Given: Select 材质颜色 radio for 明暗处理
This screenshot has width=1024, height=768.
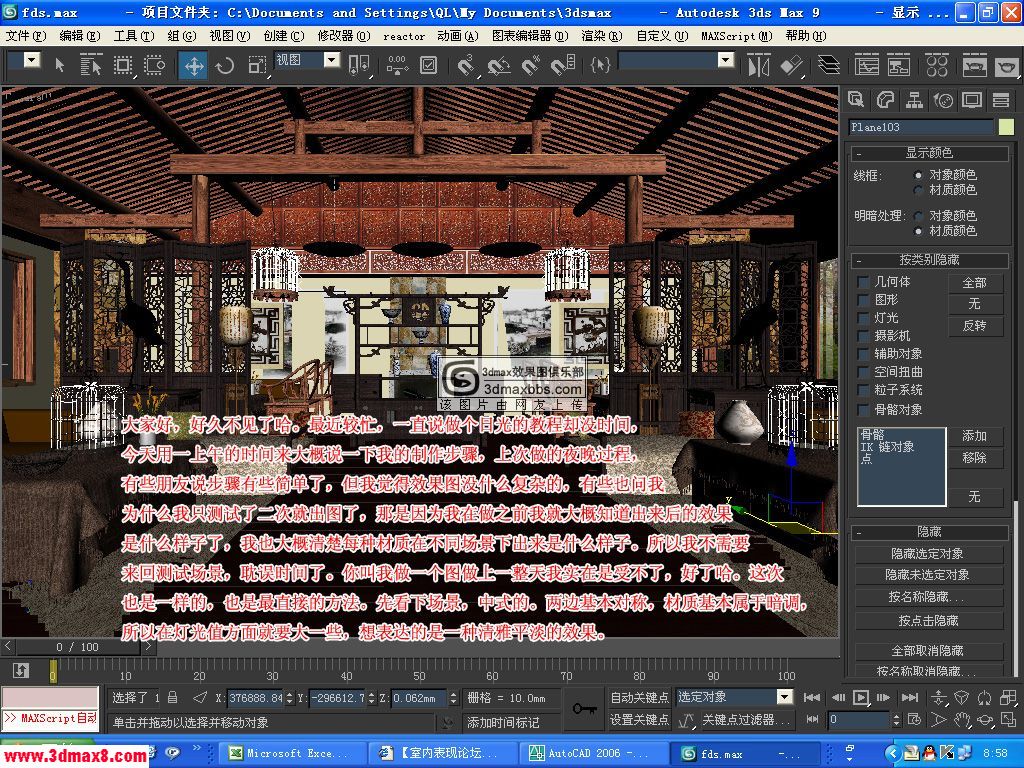Looking at the screenshot, I should pyautogui.click(x=918, y=231).
